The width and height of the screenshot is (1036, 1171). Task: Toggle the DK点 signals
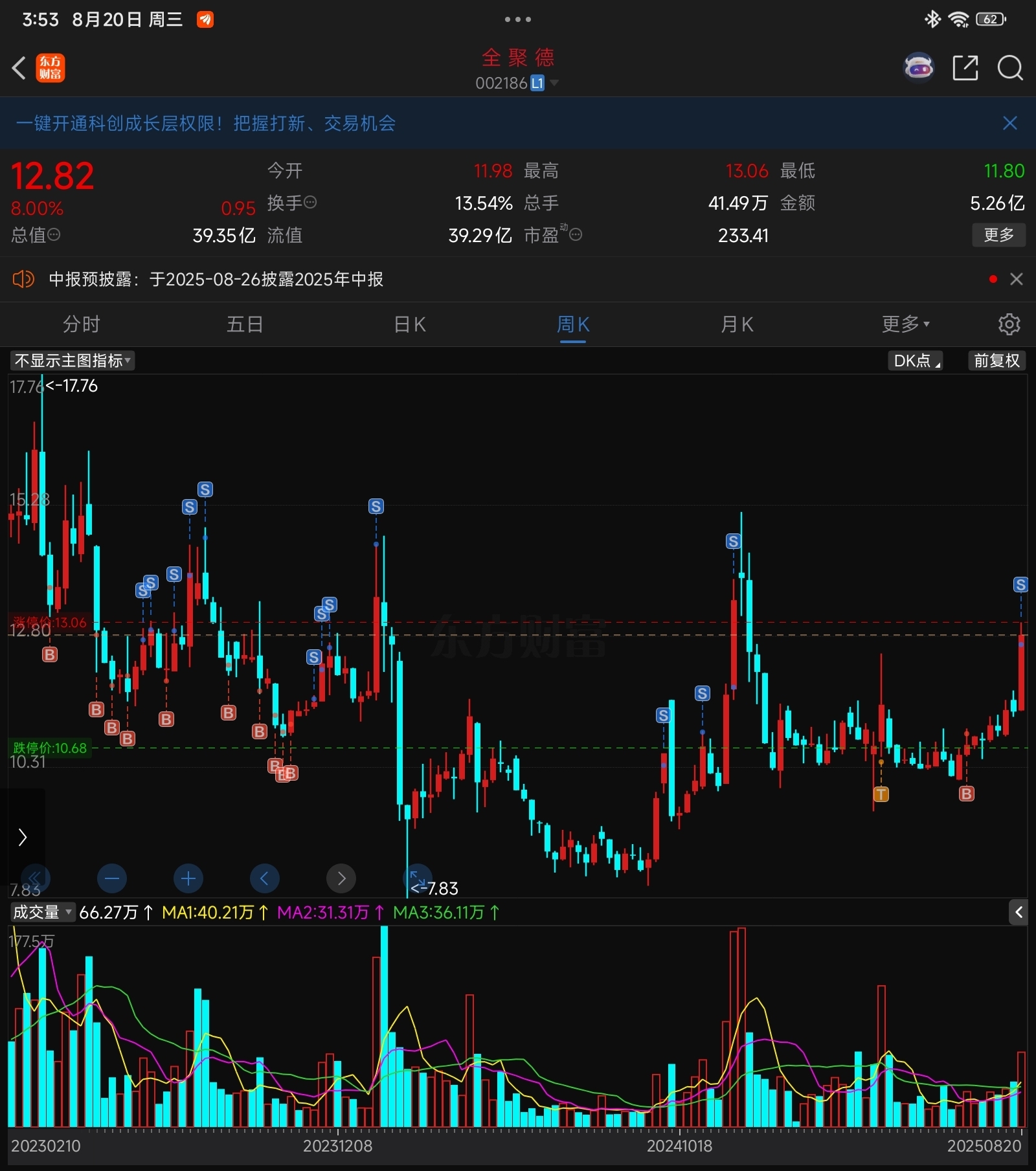tap(915, 361)
